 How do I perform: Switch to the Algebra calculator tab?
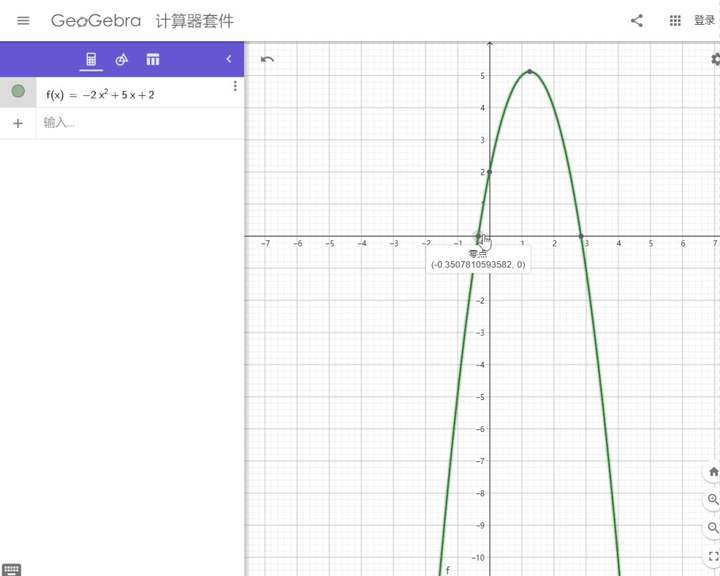pyautogui.click(x=91, y=59)
